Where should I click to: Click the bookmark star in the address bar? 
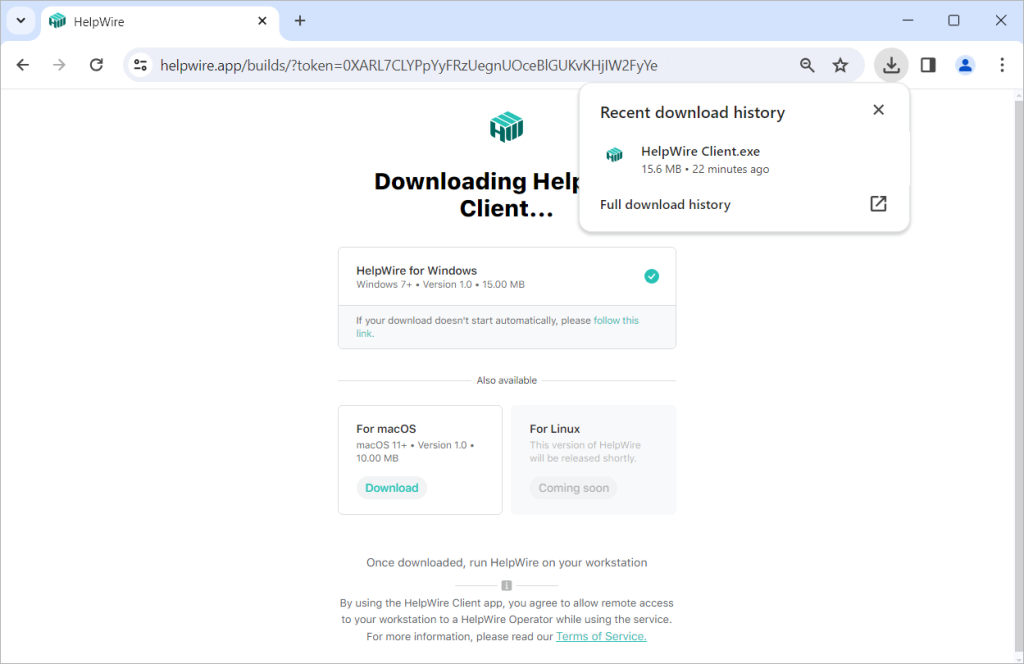841,64
